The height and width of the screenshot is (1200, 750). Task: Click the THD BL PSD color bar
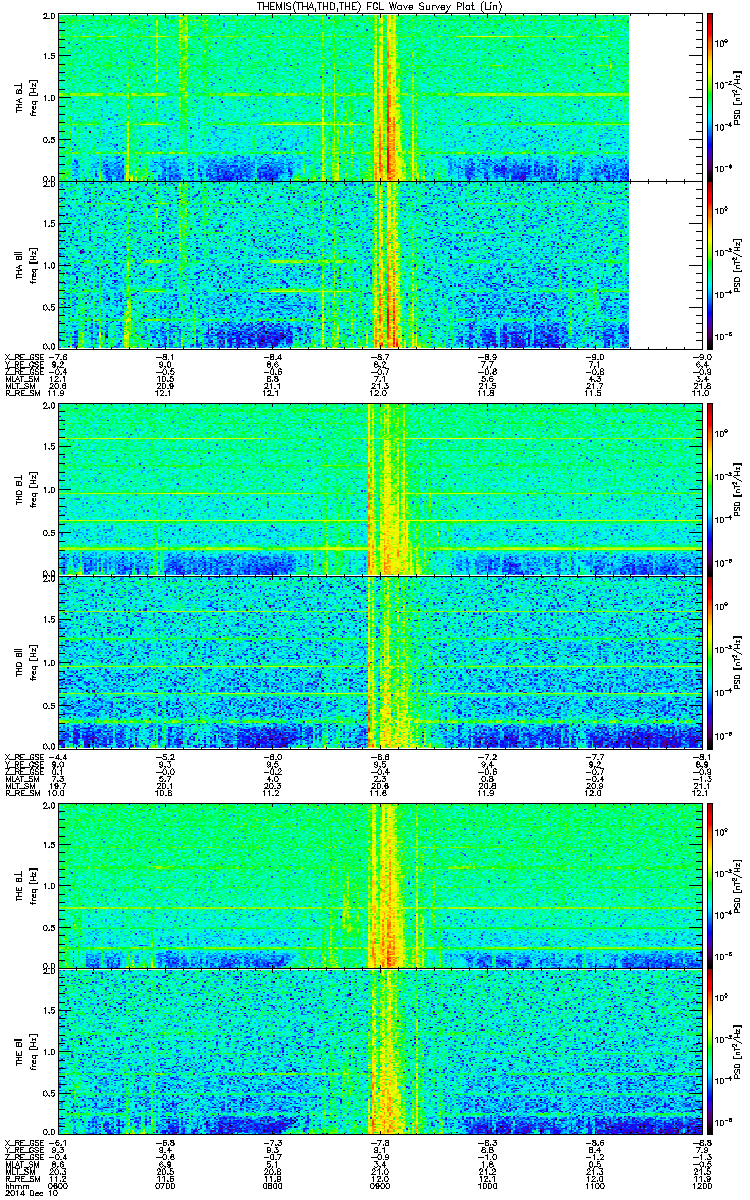(x=711, y=491)
